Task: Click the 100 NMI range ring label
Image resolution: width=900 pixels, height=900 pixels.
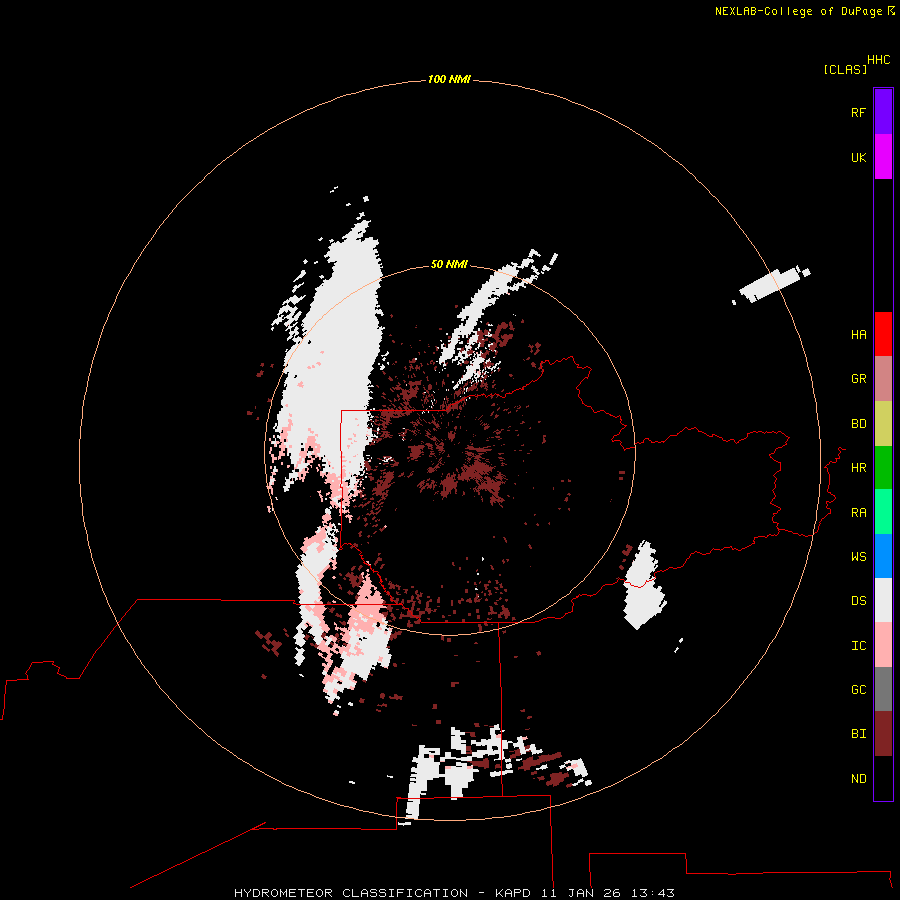Action: tap(449, 79)
